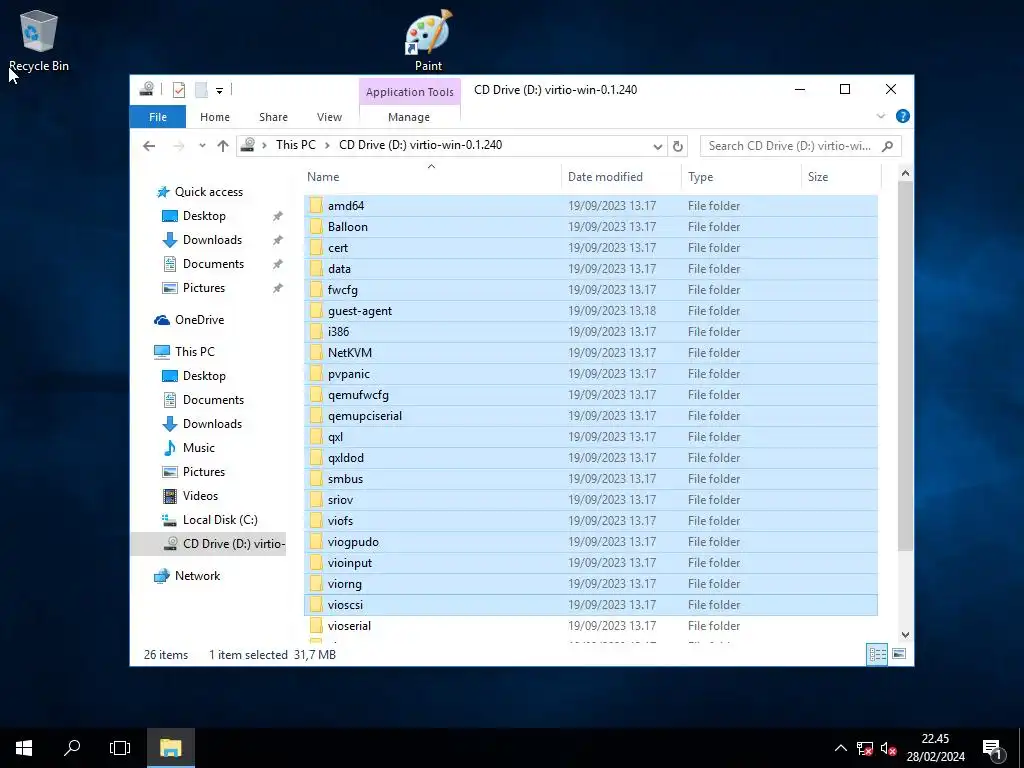Screen dimensions: 1024x768
Task: Open the File menu
Action: (x=158, y=117)
